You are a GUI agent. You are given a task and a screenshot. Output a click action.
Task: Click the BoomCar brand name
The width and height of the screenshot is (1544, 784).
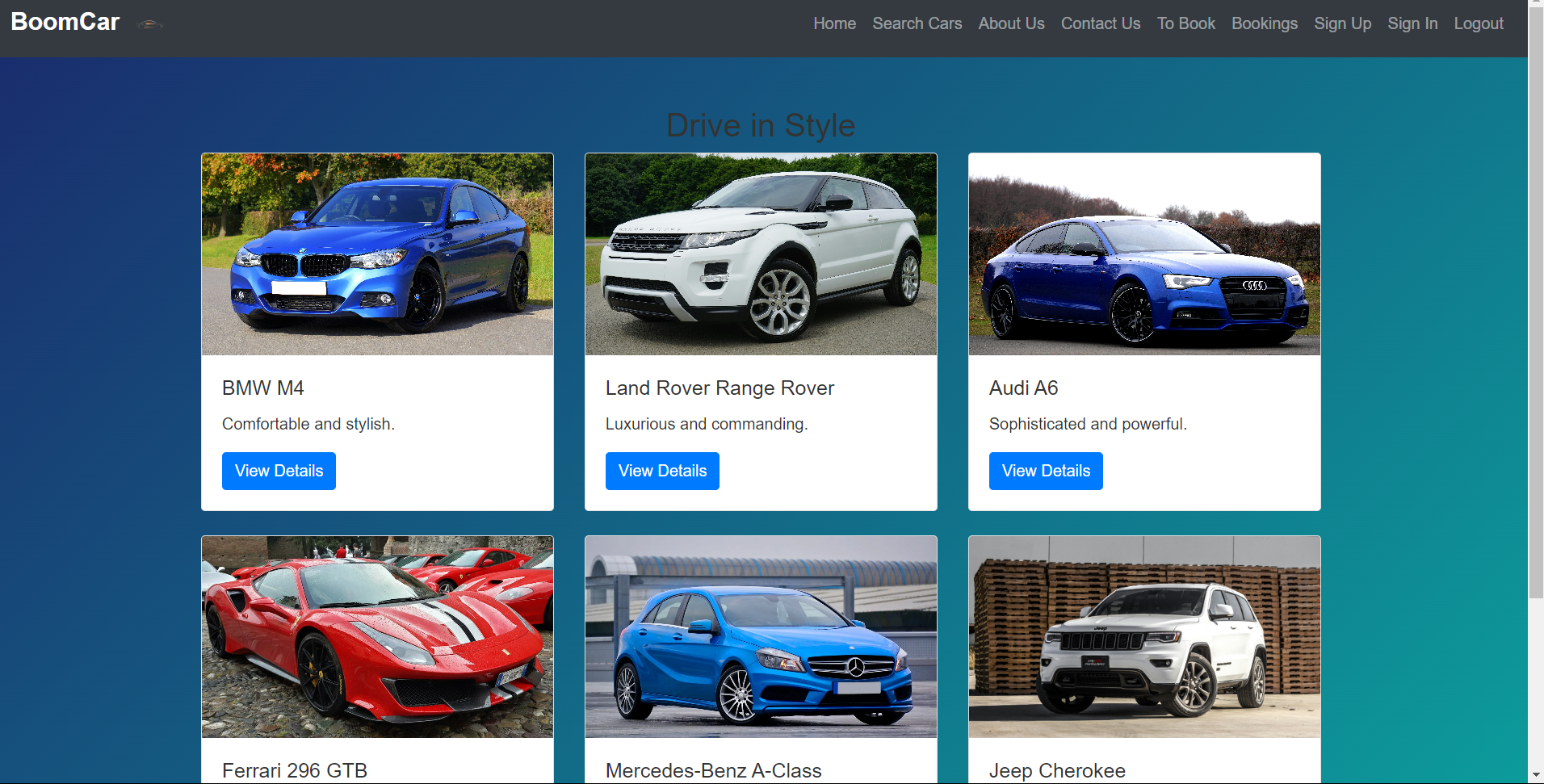point(65,23)
